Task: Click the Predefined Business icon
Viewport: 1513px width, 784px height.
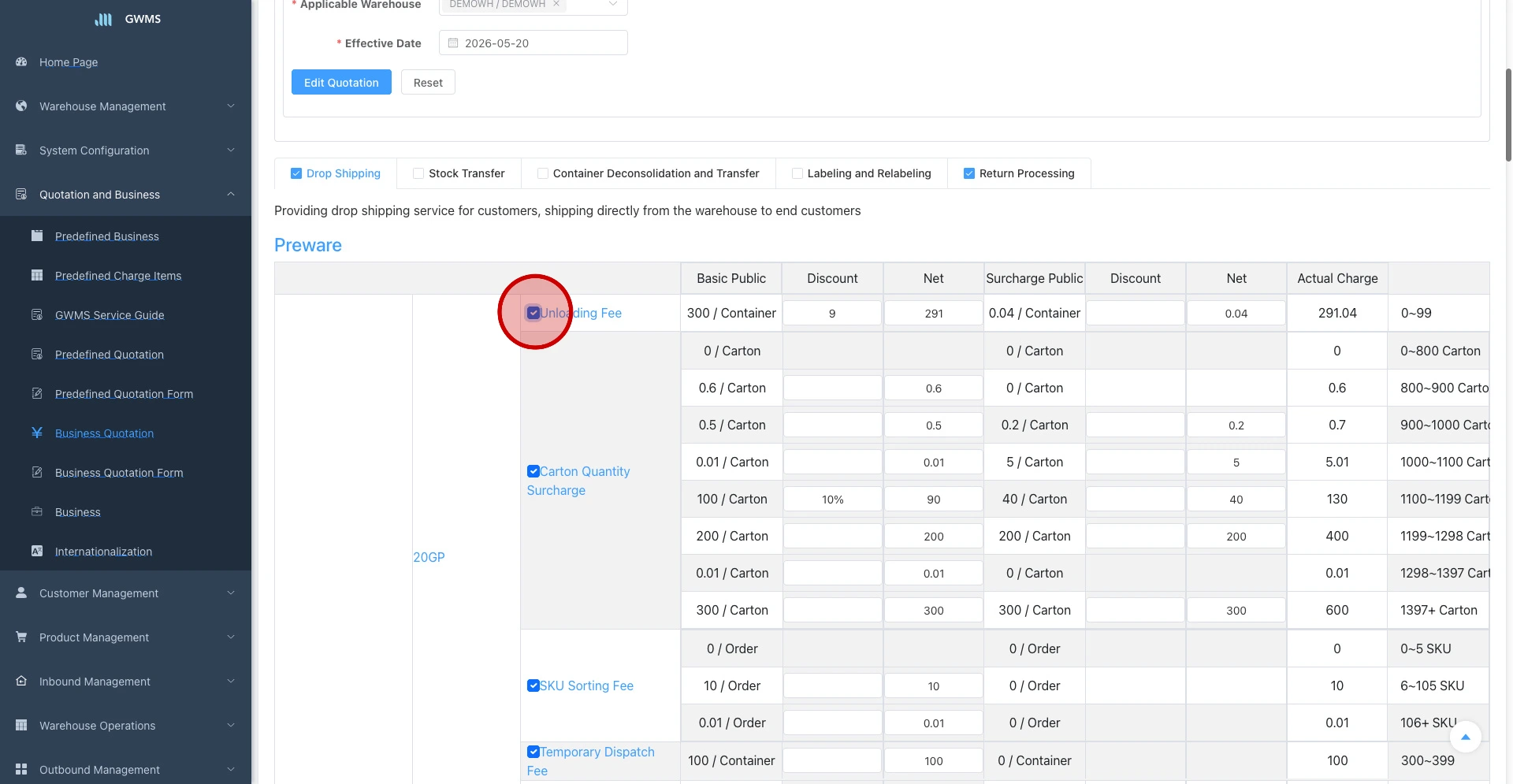Action: (37, 236)
